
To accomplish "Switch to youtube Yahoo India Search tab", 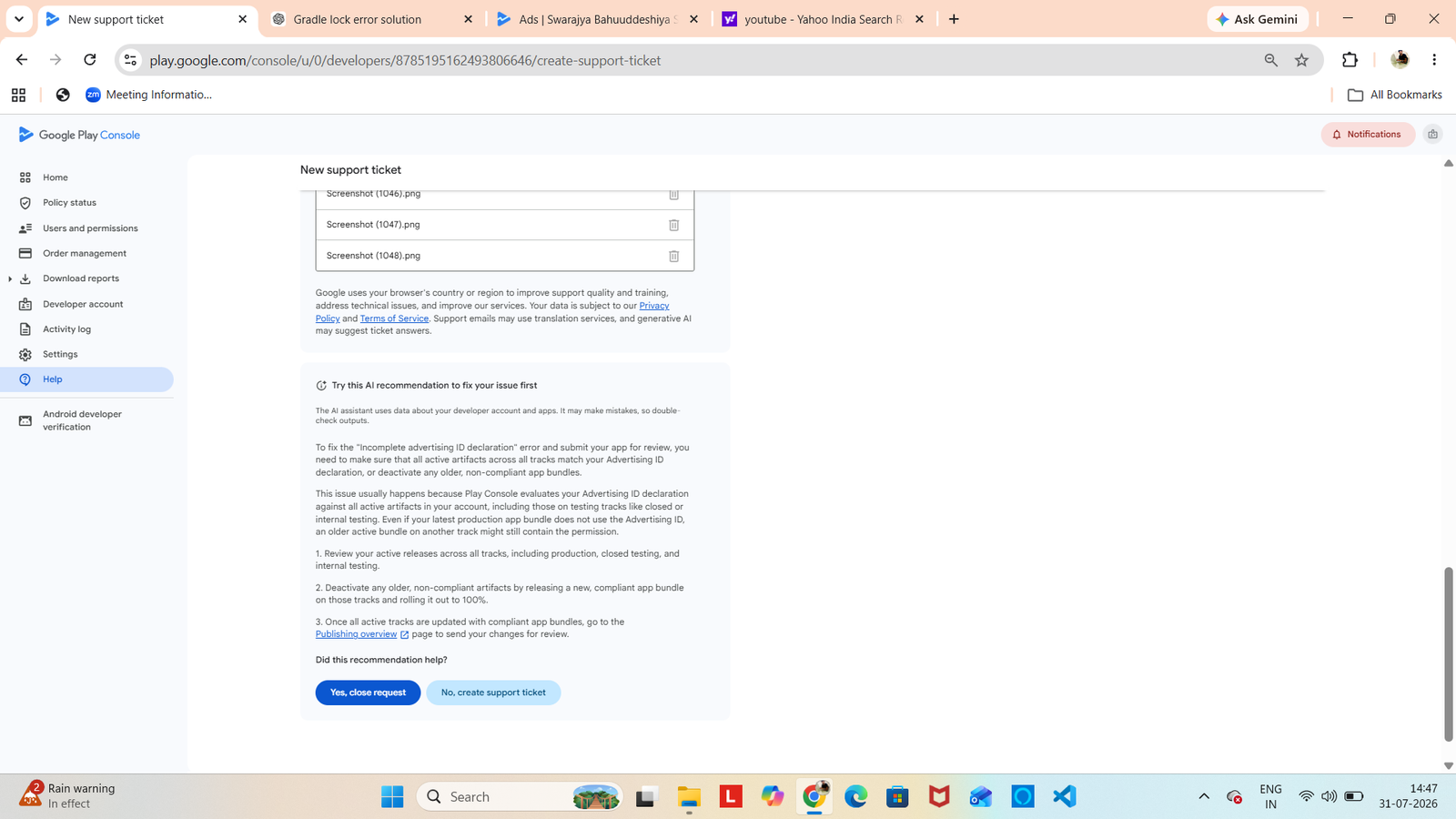I will (x=823, y=19).
